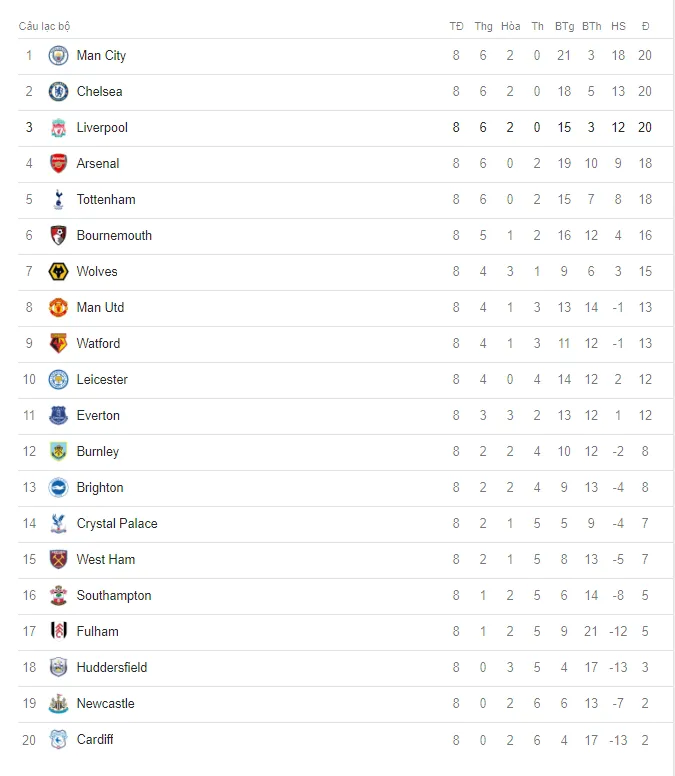Click the Câu lạc bộ column header

(45, 26)
